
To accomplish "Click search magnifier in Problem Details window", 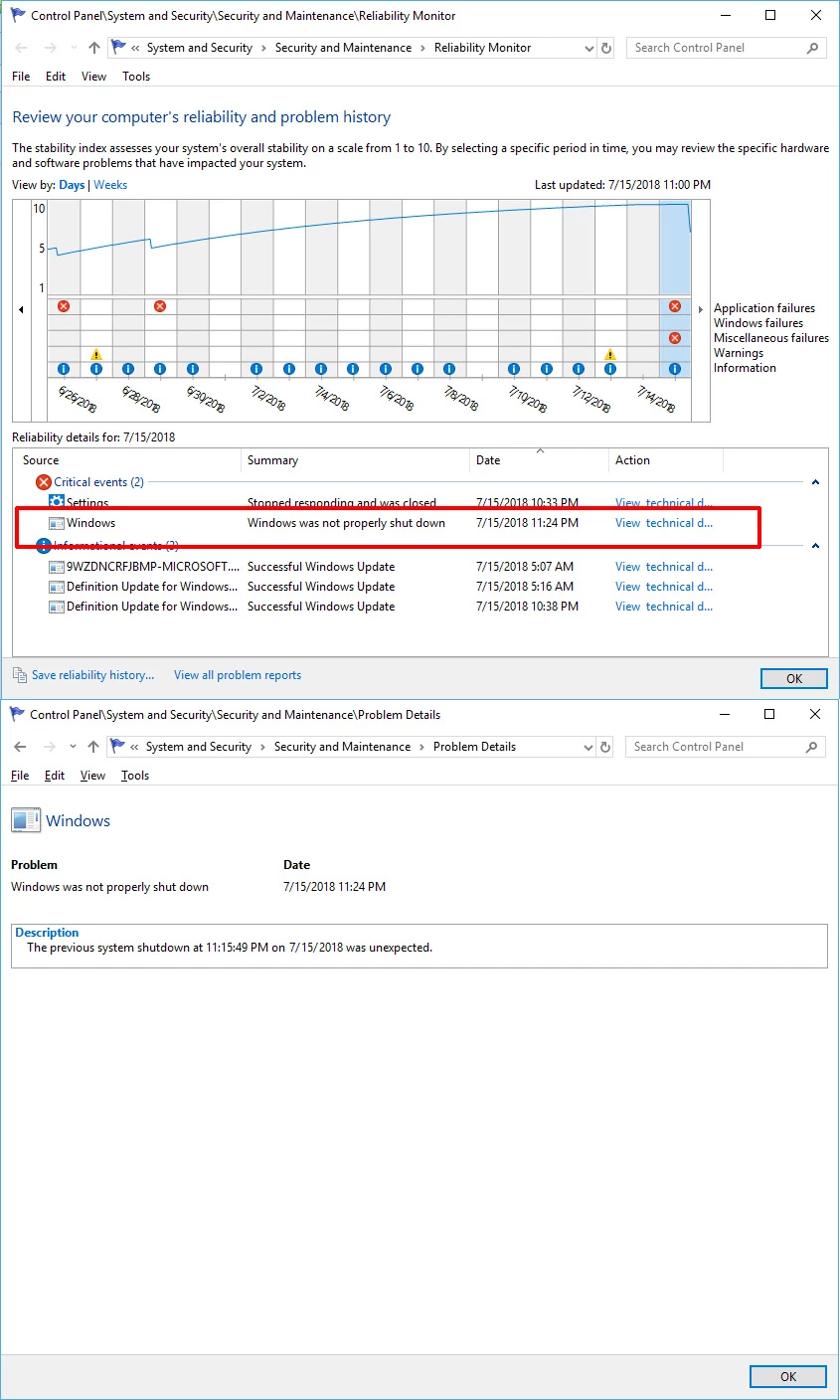I will (812, 747).
